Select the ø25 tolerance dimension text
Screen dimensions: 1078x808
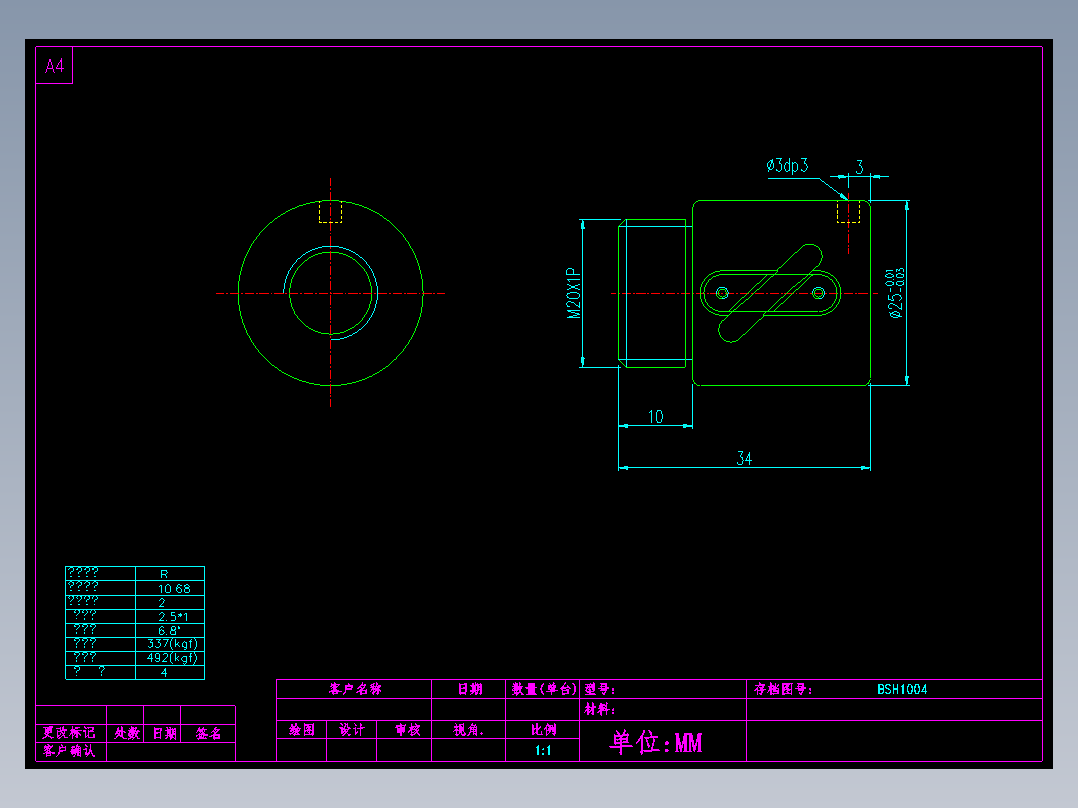tap(895, 294)
